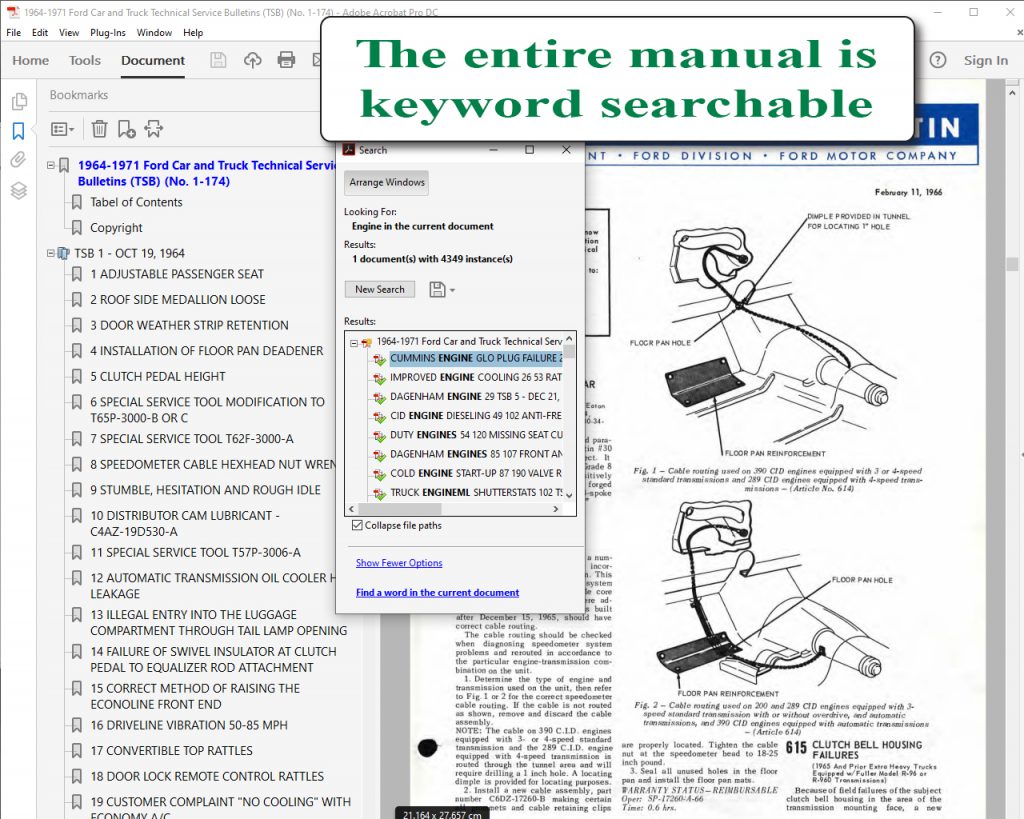Click result icon beside TRUCK ENGINEML SHUTTERSTATS
1024x819 pixels.
379,493
